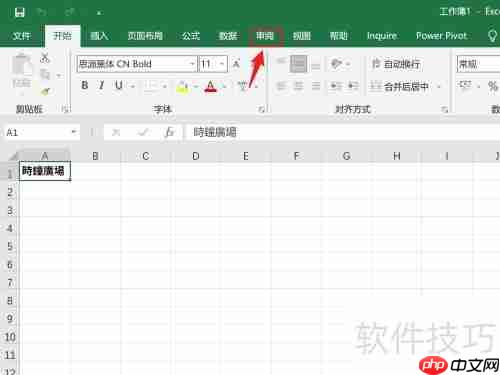
Task: Click the Copy icon
Action: 45,74
